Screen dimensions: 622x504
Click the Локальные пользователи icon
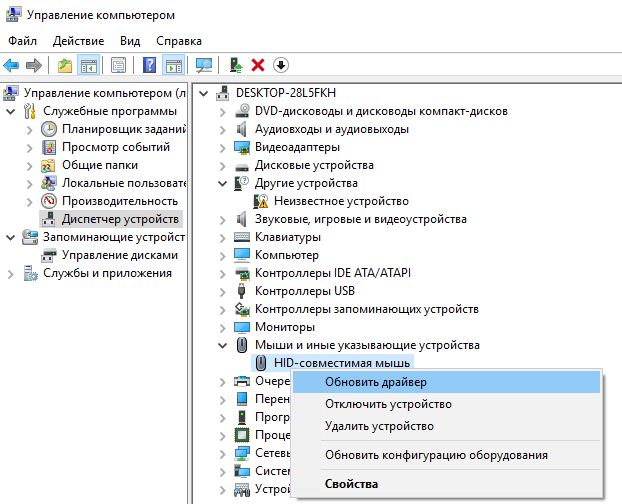click(49, 183)
